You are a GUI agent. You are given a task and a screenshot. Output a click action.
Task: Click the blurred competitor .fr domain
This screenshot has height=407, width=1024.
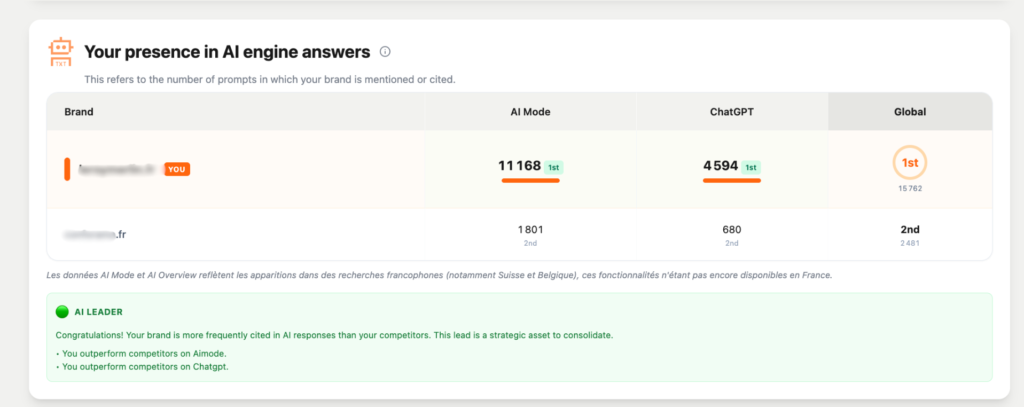coord(95,234)
